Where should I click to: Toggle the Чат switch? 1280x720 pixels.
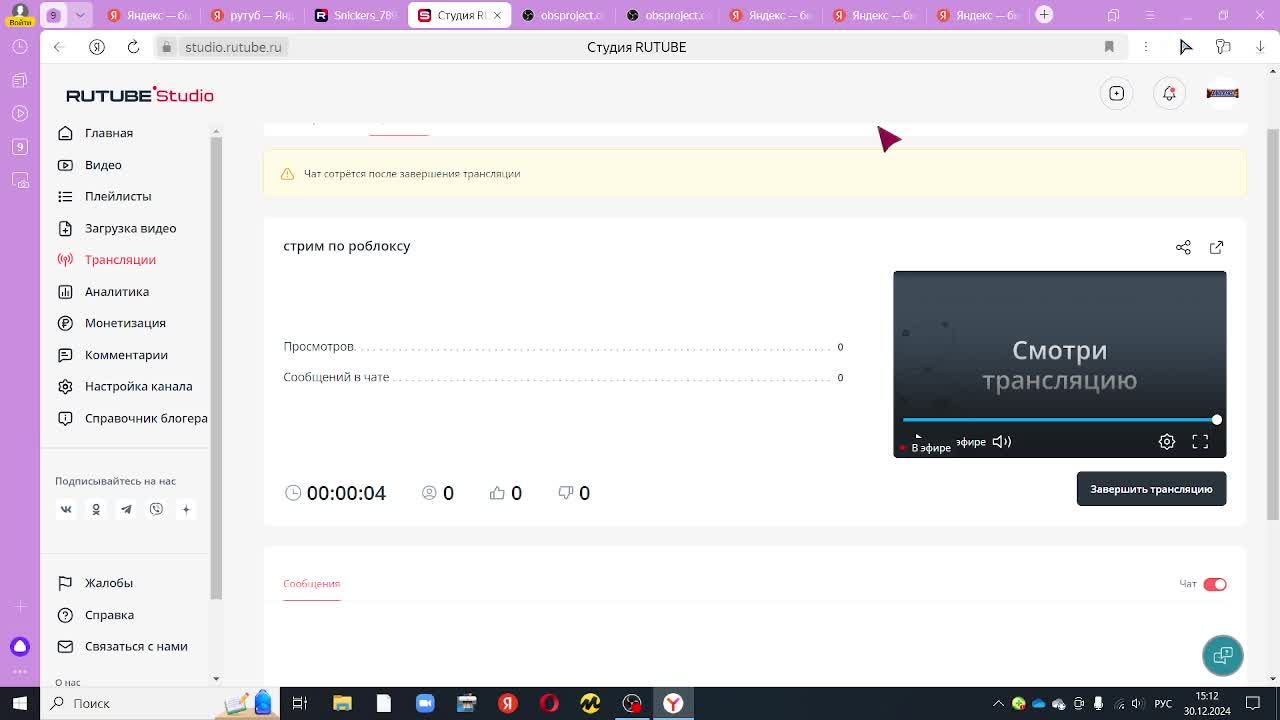tap(1215, 584)
